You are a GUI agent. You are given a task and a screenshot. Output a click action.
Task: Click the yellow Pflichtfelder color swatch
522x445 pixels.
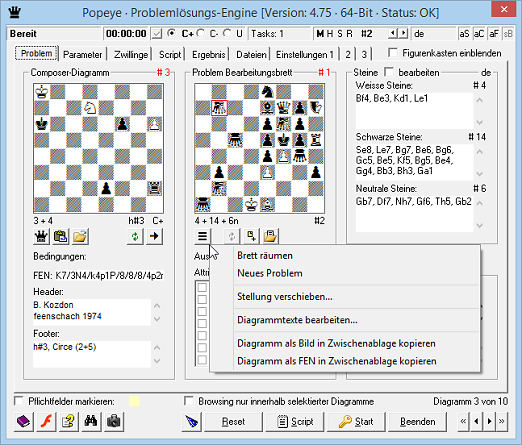[134, 401]
